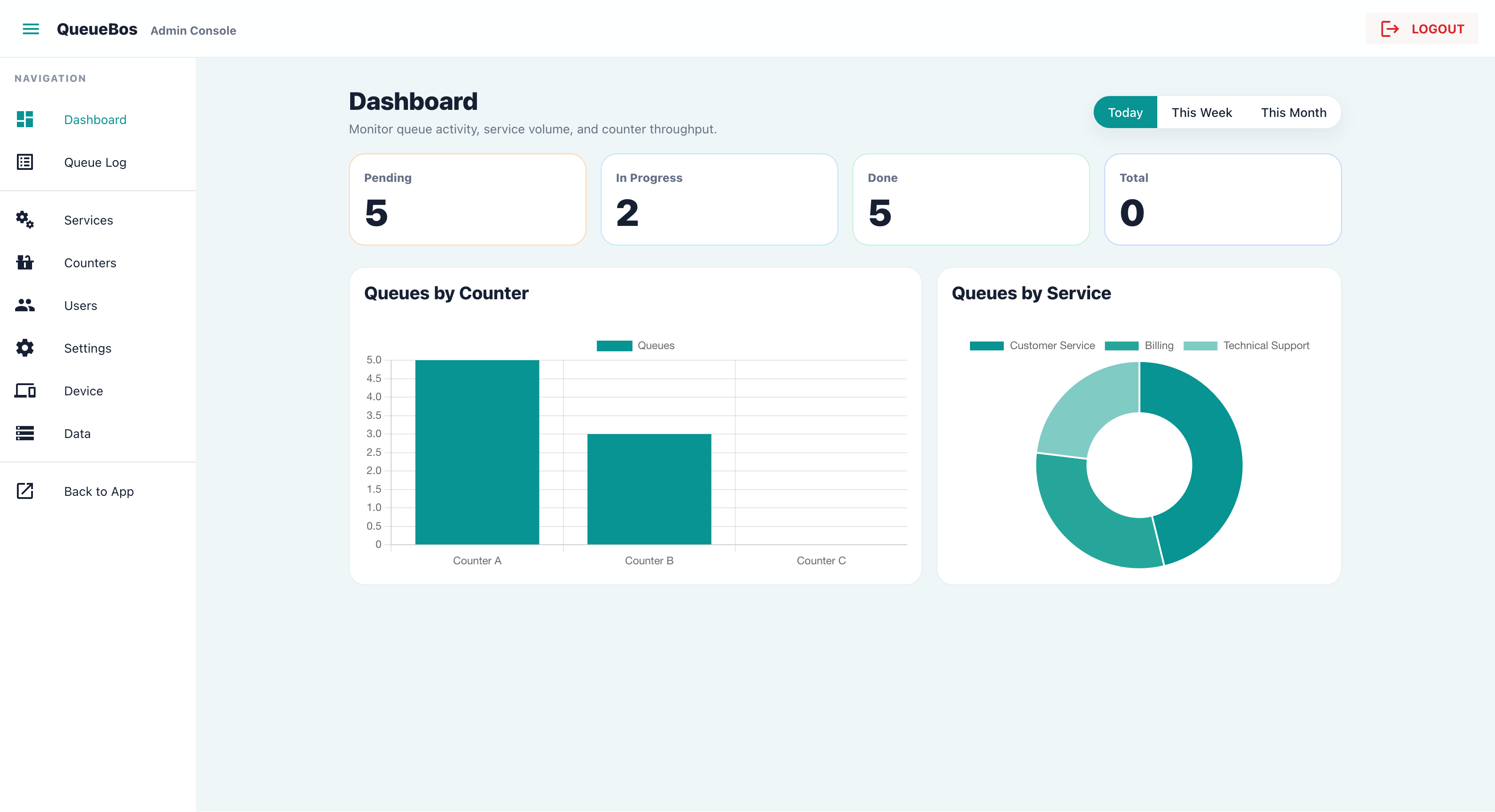Image resolution: width=1495 pixels, height=812 pixels.
Task: Click the "Counter C" axis label
Action: point(820,561)
